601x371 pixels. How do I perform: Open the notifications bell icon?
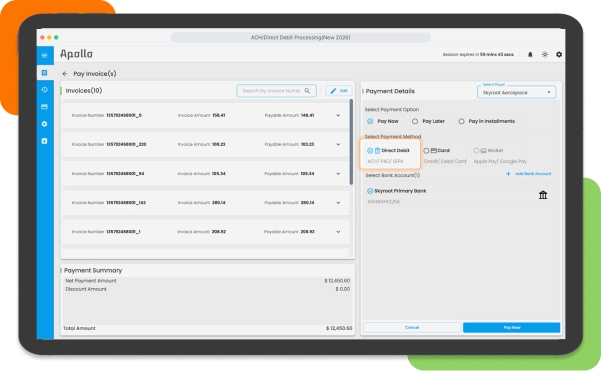point(530,54)
